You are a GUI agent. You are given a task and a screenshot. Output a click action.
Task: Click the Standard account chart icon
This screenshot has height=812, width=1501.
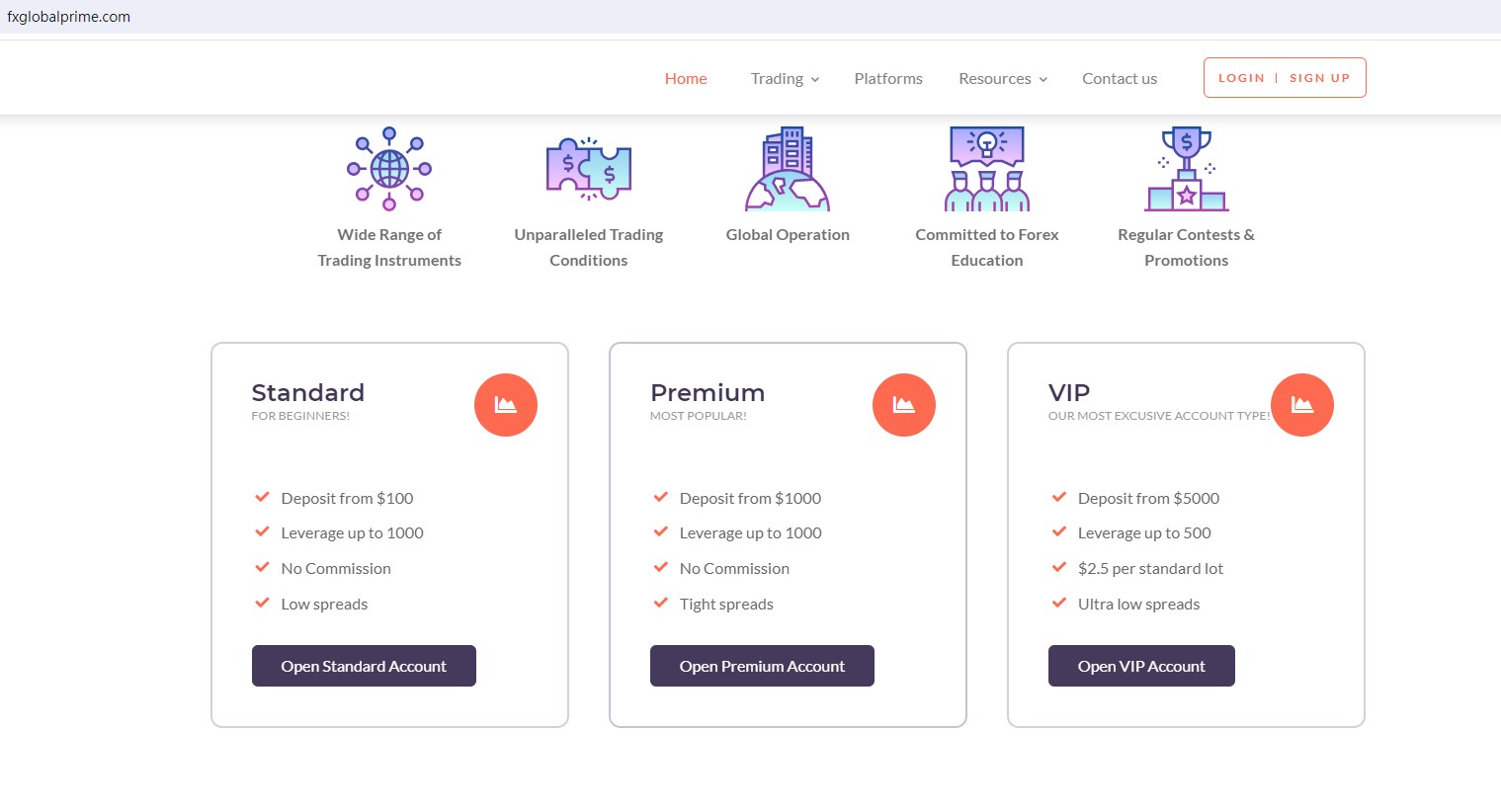point(506,405)
